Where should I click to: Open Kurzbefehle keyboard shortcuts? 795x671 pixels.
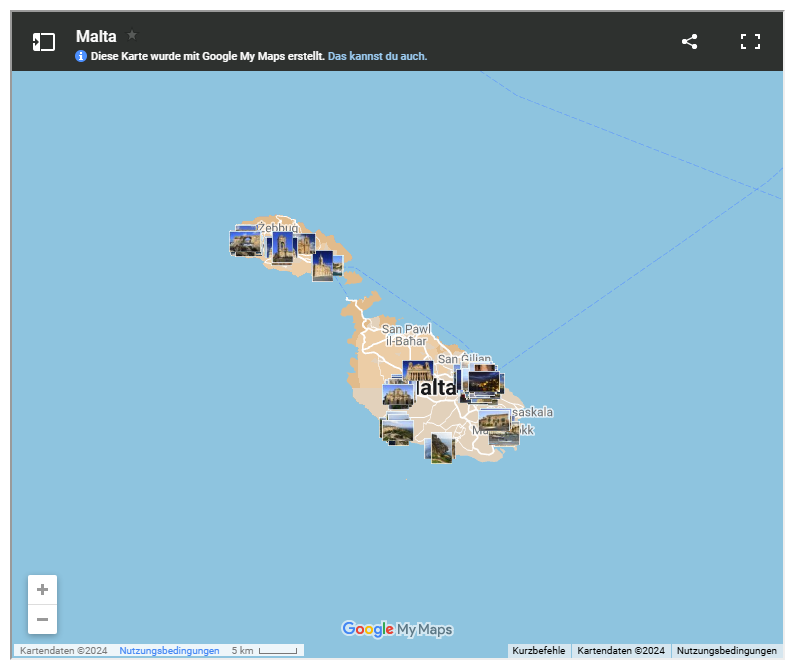[x=539, y=650]
